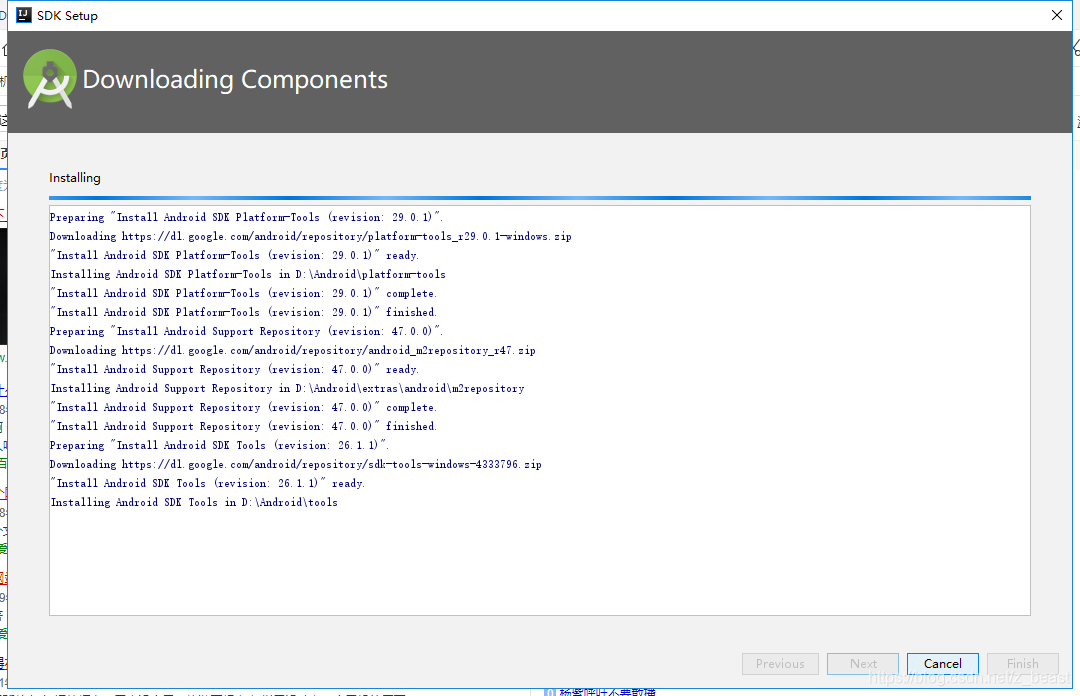The height and width of the screenshot is (696, 1080).
Task: Click the Platform-Tools "finished" log line
Action: (243, 312)
